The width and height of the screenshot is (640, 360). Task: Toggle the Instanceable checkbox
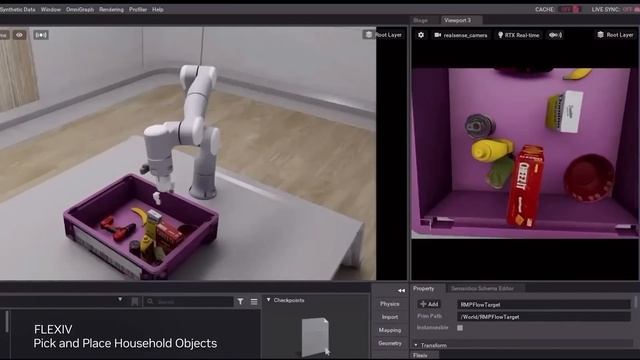click(460, 328)
